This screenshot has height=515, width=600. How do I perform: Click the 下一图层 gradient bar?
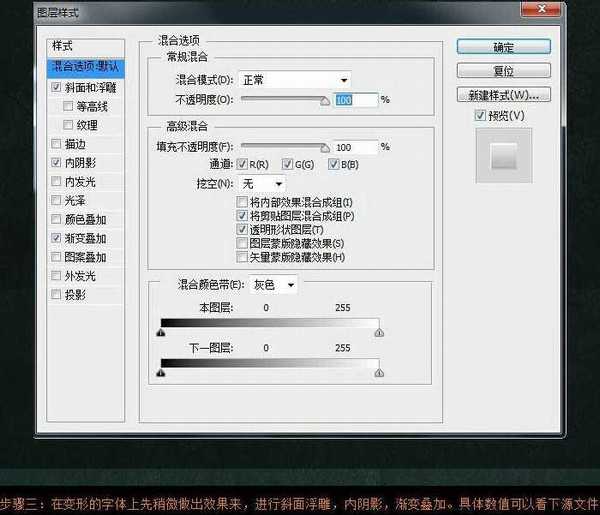270,363
